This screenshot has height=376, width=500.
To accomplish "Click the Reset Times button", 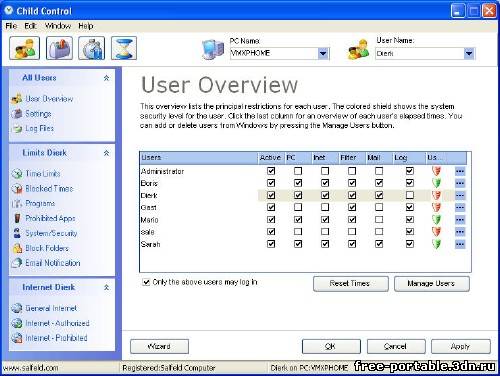I will [351, 284].
